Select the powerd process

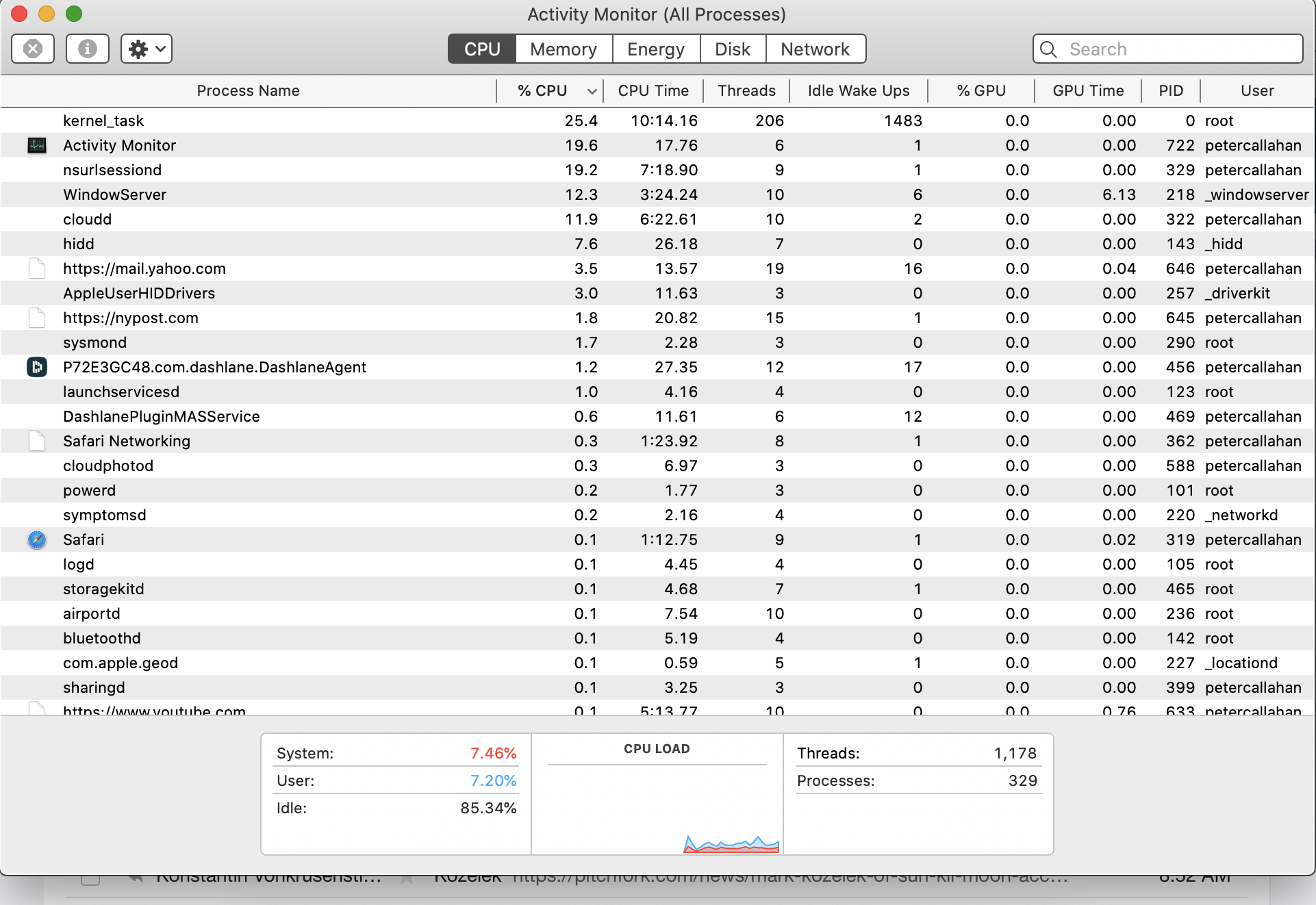pos(657,490)
